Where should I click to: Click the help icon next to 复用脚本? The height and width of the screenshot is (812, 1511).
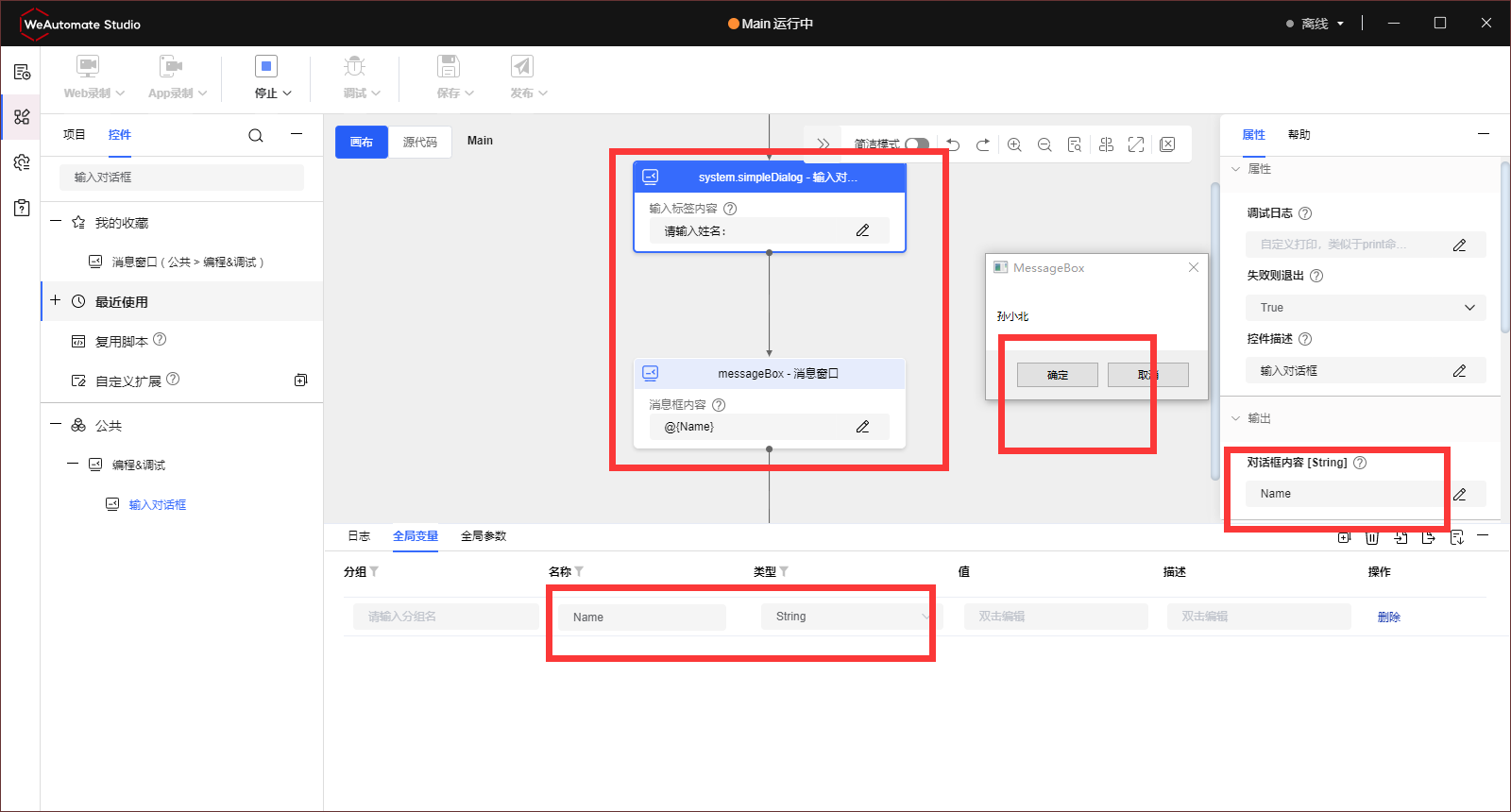tap(160, 340)
